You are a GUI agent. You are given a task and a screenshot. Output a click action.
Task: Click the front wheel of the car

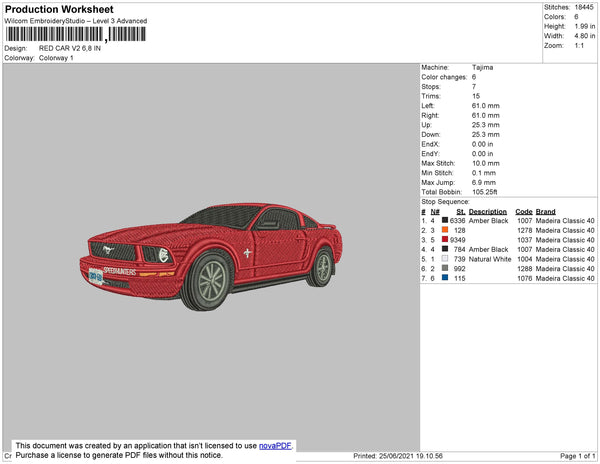pyautogui.click(x=212, y=282)
